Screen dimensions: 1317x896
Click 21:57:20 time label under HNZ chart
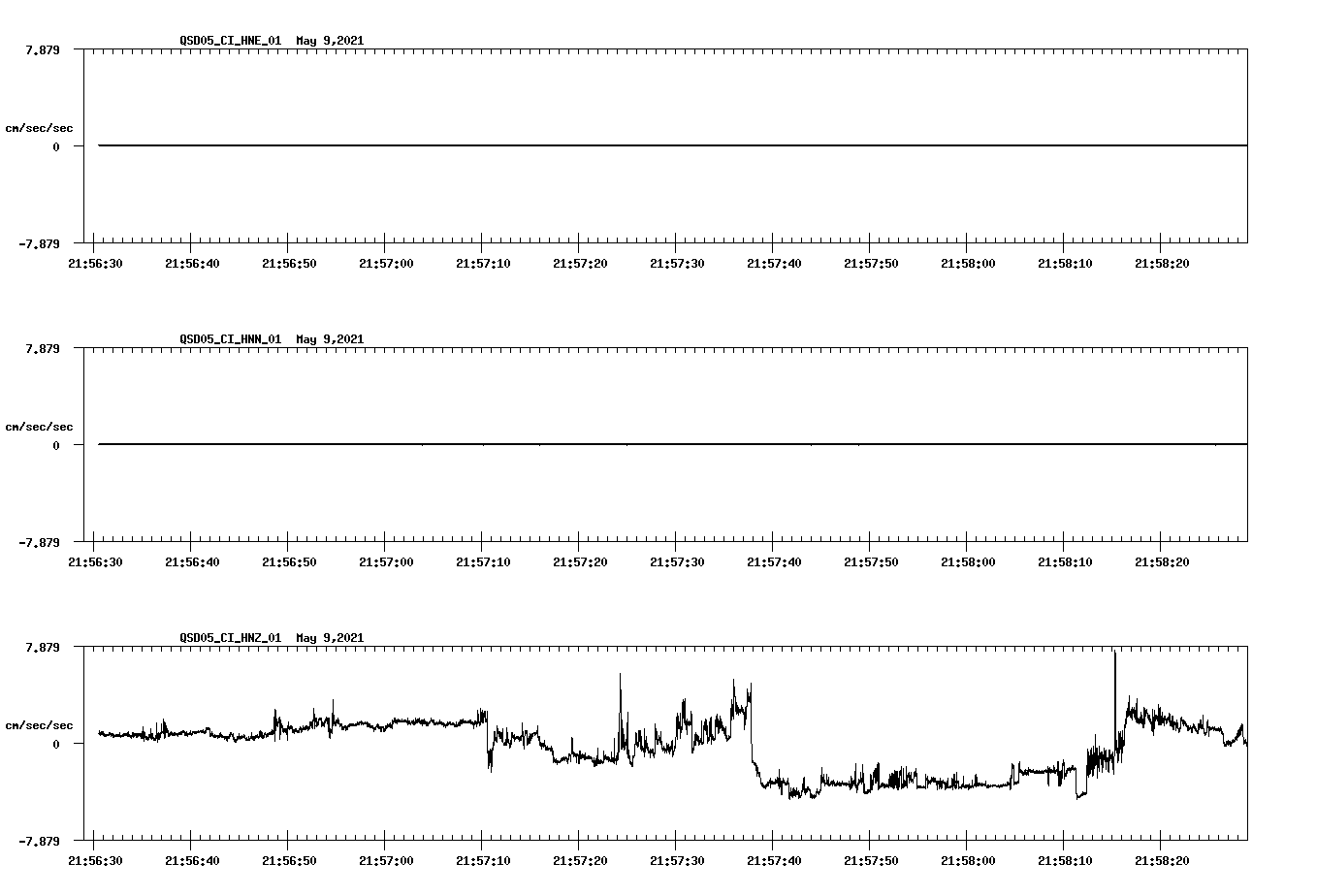coord(580,861)
